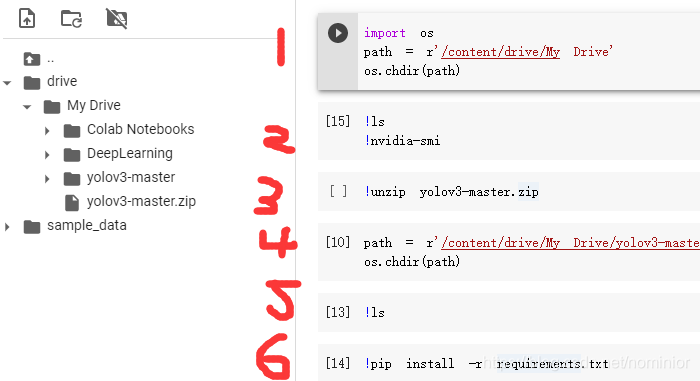The height and width of the screenshot is (381, 700).
Task: Select the DeepLearning tree label
Action: (x=130, y=153)
